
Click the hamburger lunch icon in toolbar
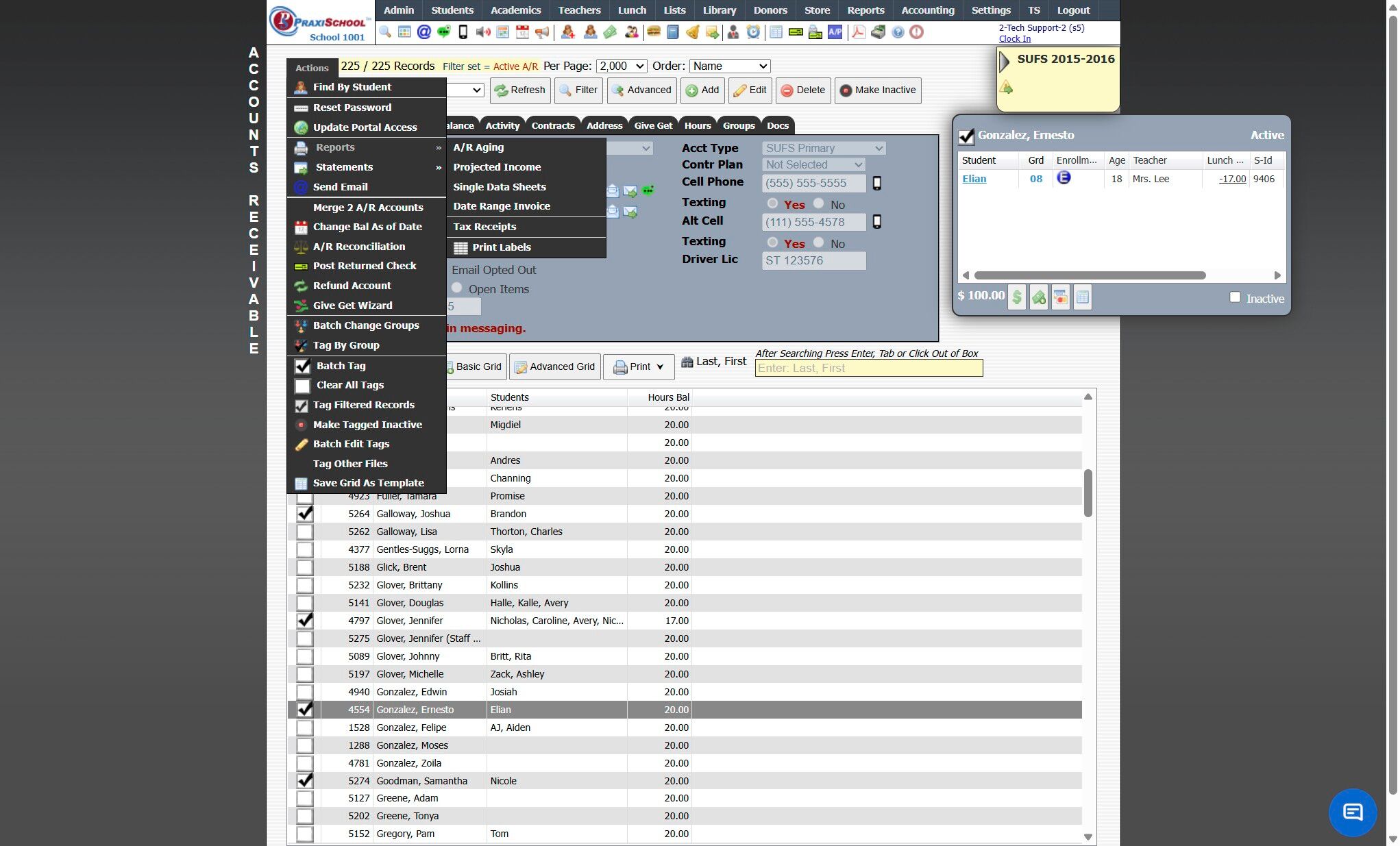(x=653, y=32)
